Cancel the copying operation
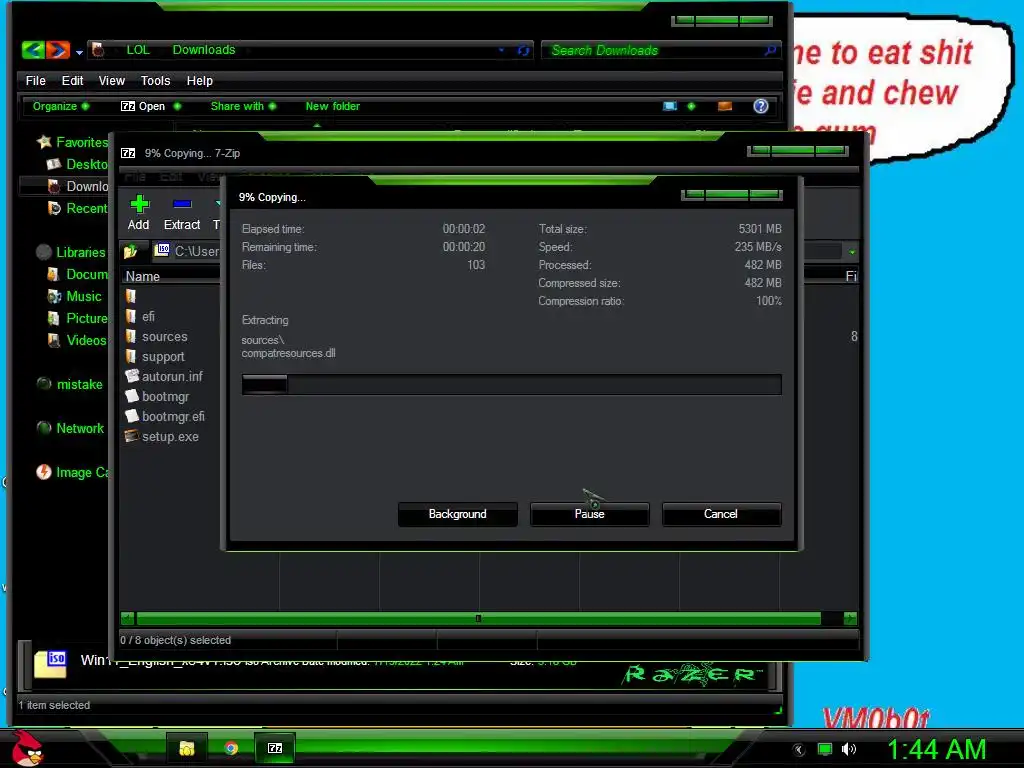 (721, 514)
